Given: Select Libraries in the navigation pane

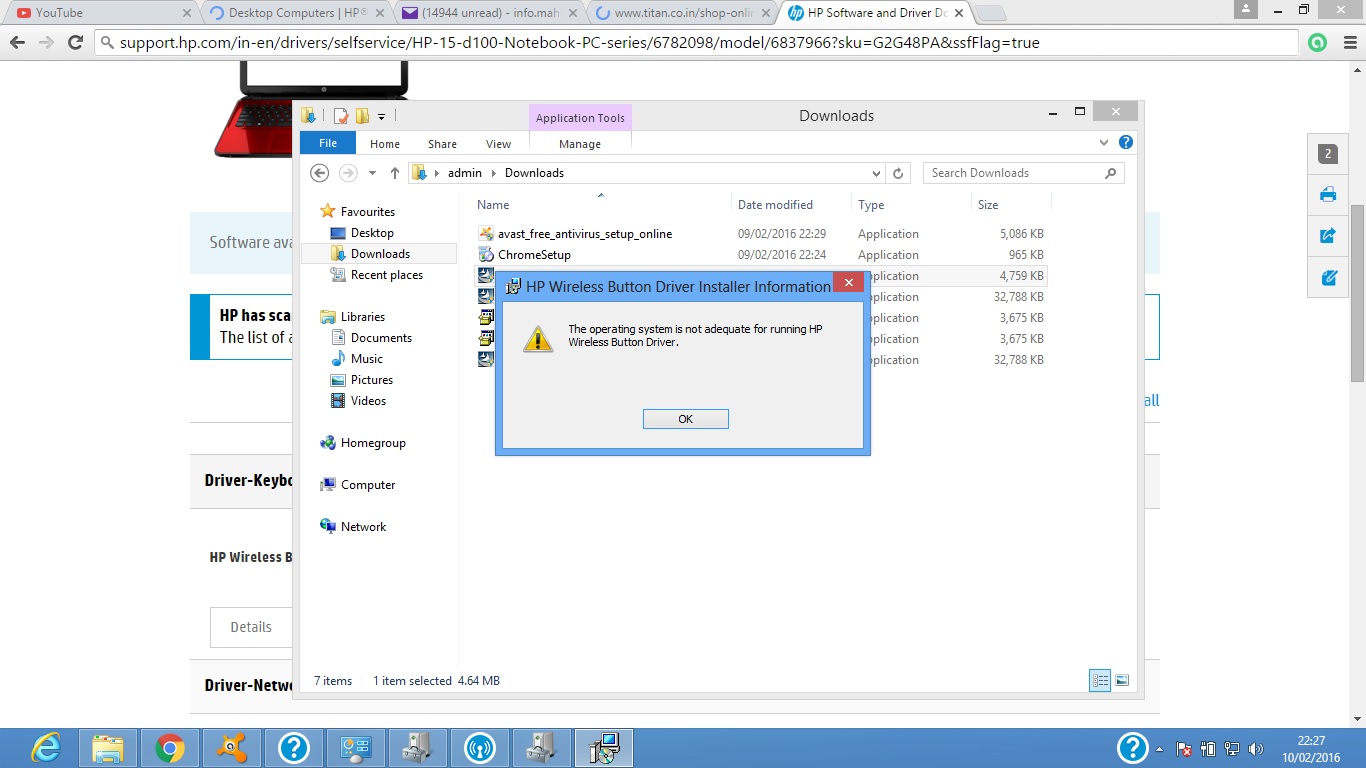Looking at the screenshot, I should 362,317.
